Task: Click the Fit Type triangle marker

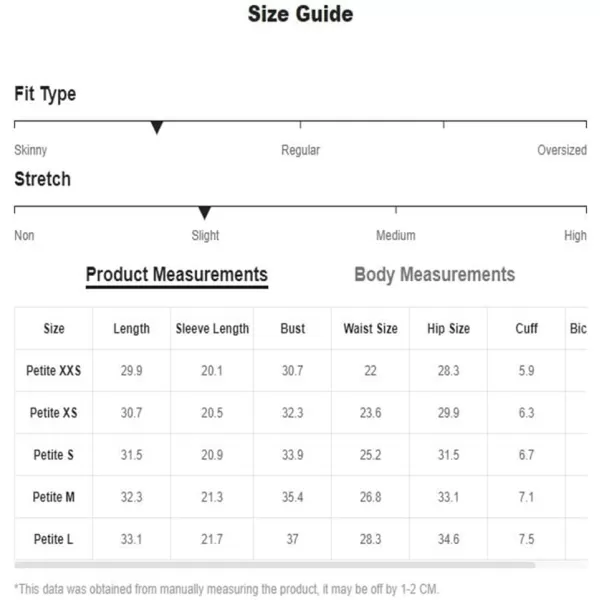Action: tap(157, 127)
